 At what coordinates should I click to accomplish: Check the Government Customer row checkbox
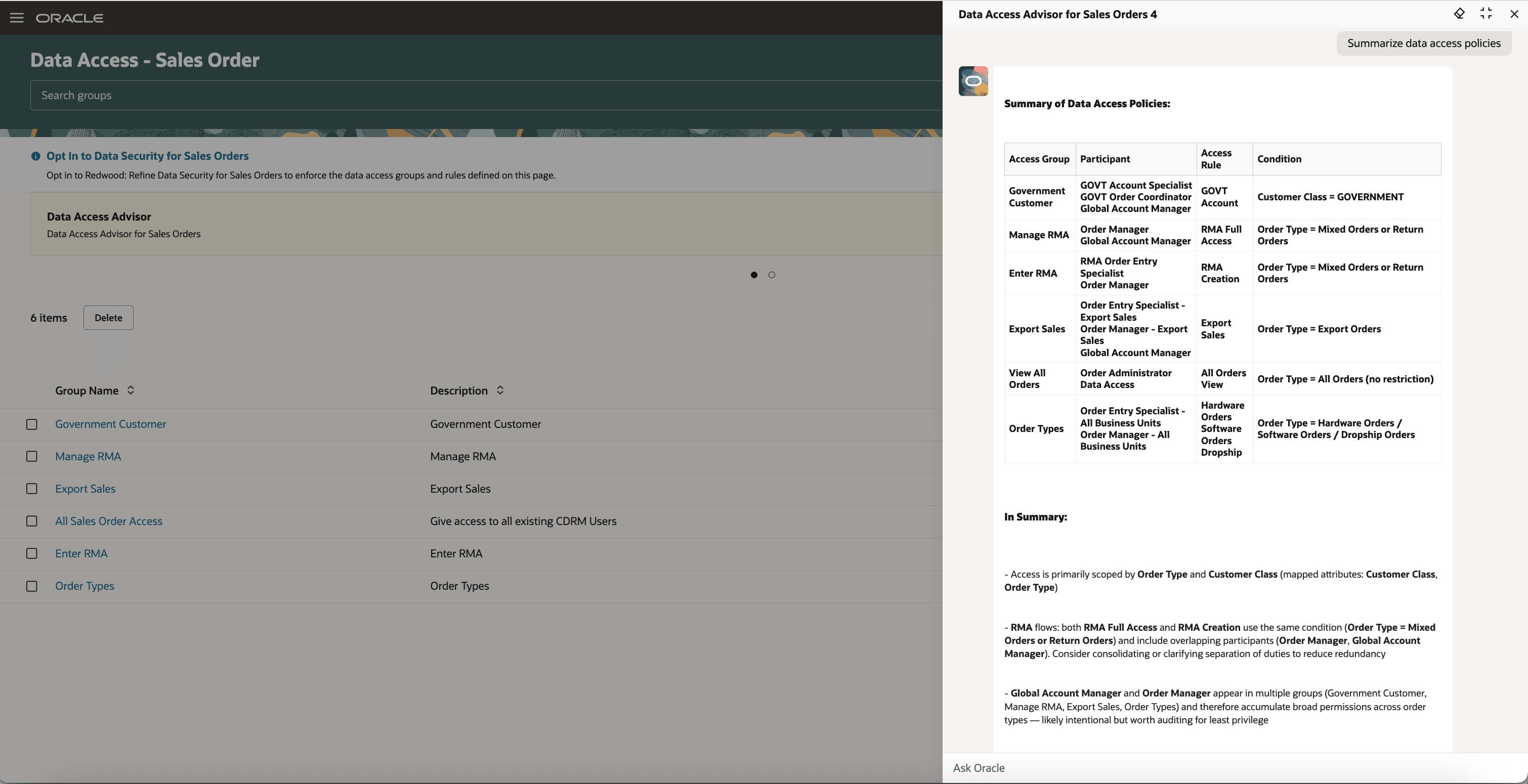31,424
